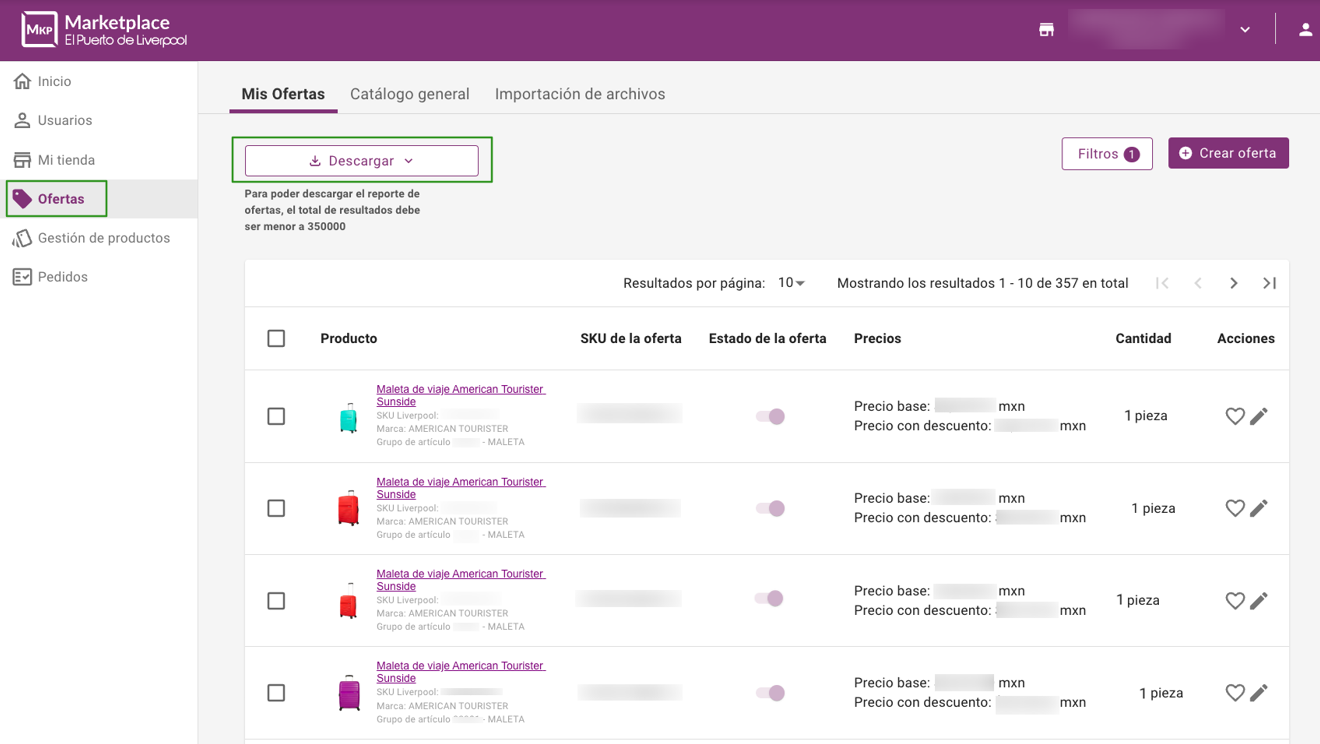1320x744 pixels.
Task: Click the heart icon in the second product row
Action: [x=1235, y=508]
